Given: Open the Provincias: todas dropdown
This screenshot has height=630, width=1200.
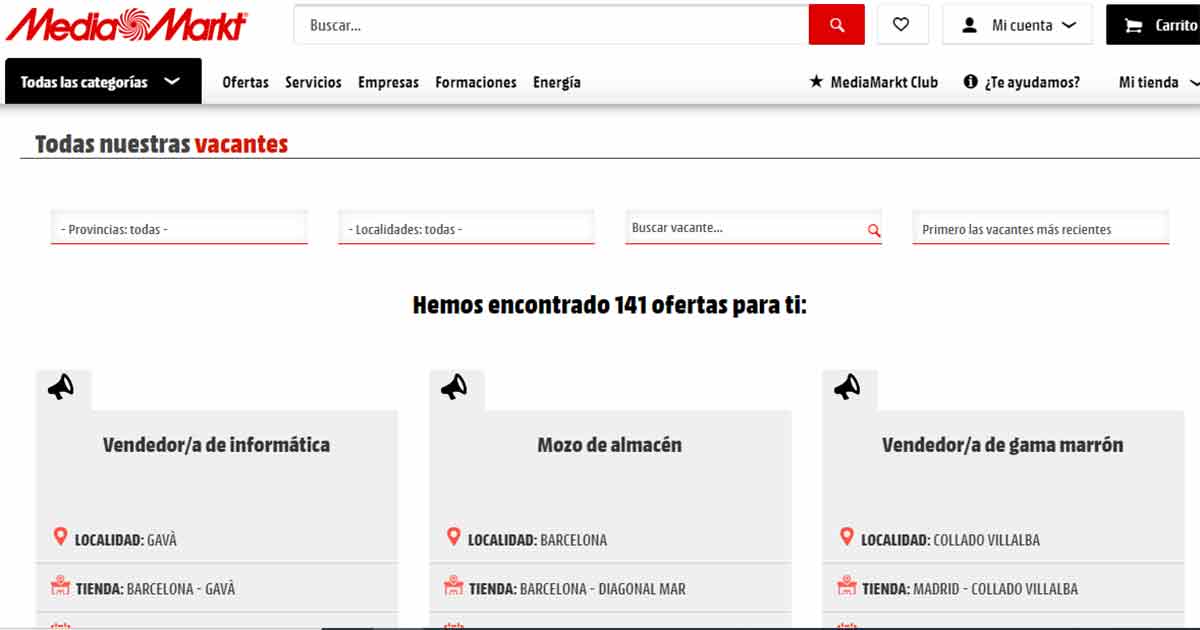Looking at the screenshot, I should [x=179, y=227].
